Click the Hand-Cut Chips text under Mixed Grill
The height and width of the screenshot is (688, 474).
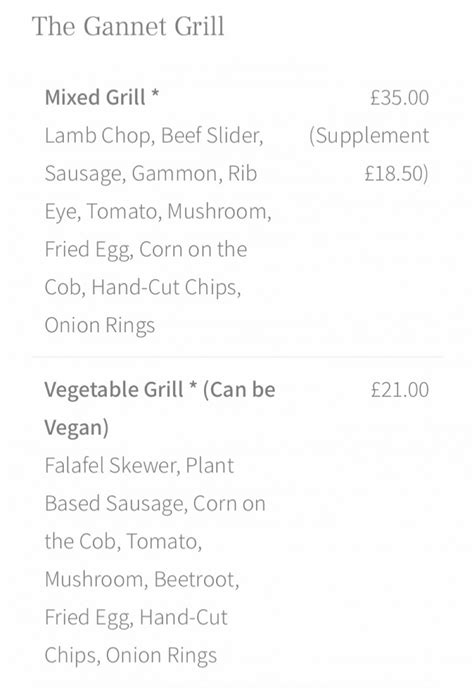tap(164, 287)
